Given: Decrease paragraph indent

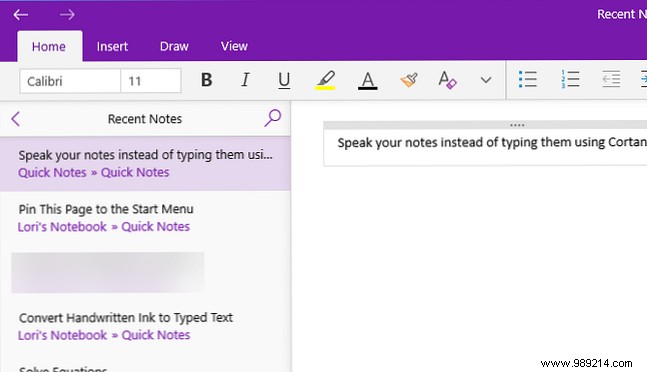Looking at the screenshot, I should [611, 79].
